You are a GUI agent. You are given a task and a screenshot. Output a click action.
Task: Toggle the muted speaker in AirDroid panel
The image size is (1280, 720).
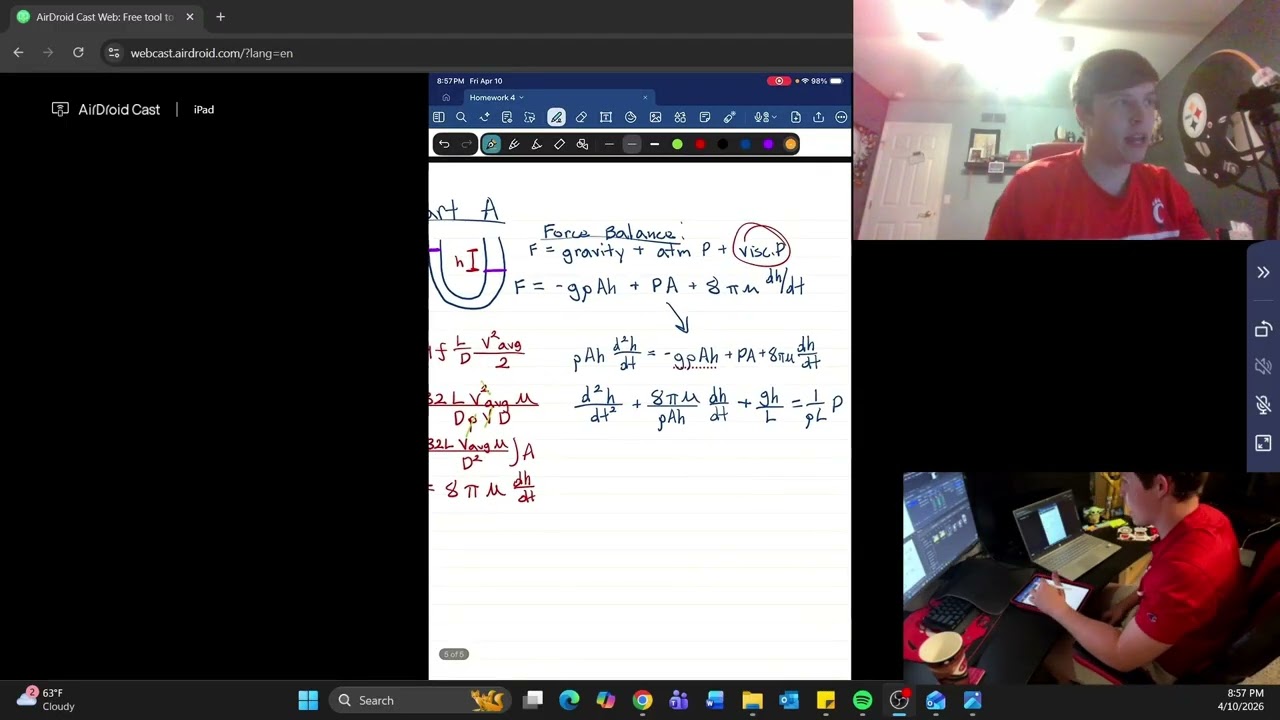1263,367
